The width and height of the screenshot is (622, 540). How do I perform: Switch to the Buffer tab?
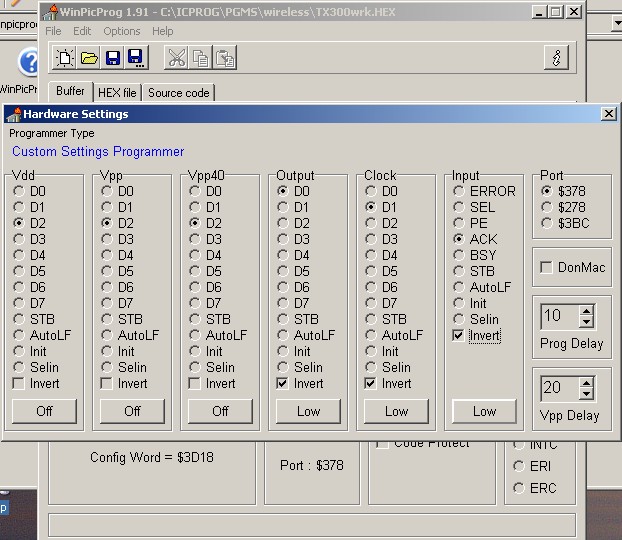pyautogui.click(x=71, y=91)
